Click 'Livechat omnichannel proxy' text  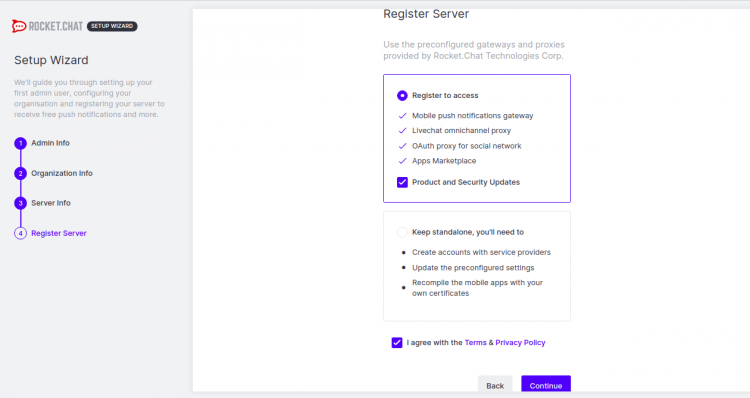[462, 131]
